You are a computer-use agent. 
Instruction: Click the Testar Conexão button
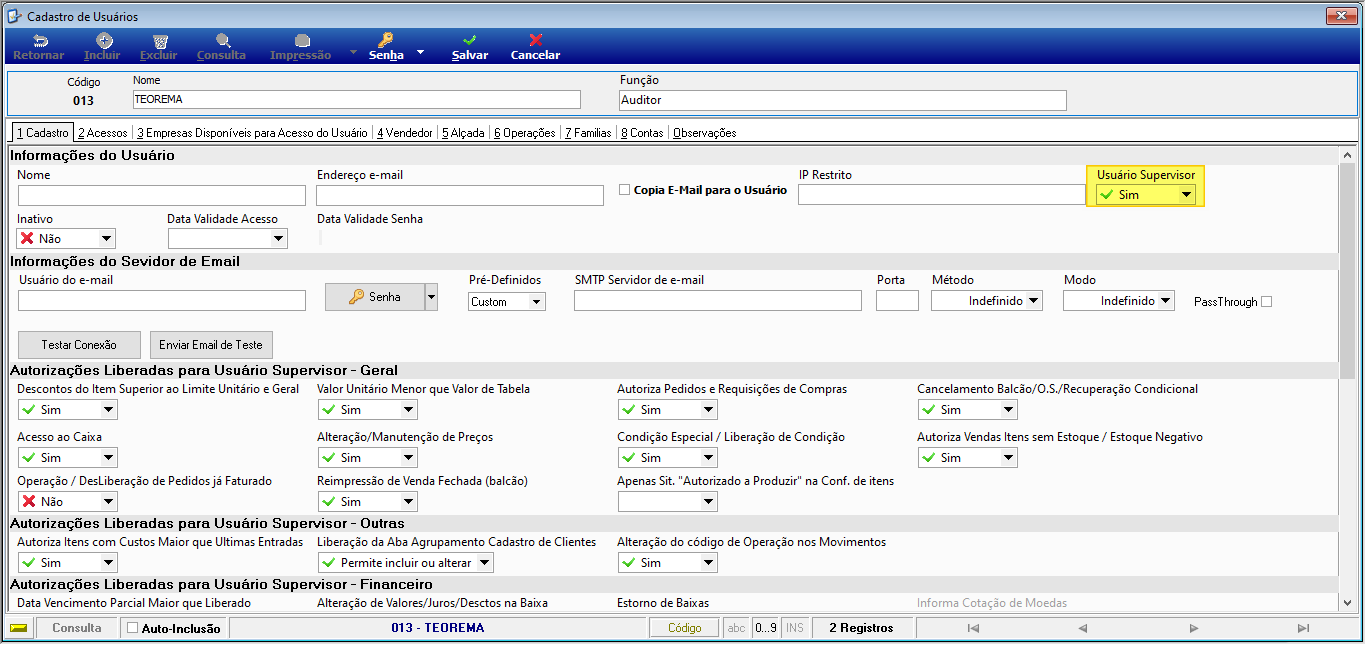coord(79,344)
